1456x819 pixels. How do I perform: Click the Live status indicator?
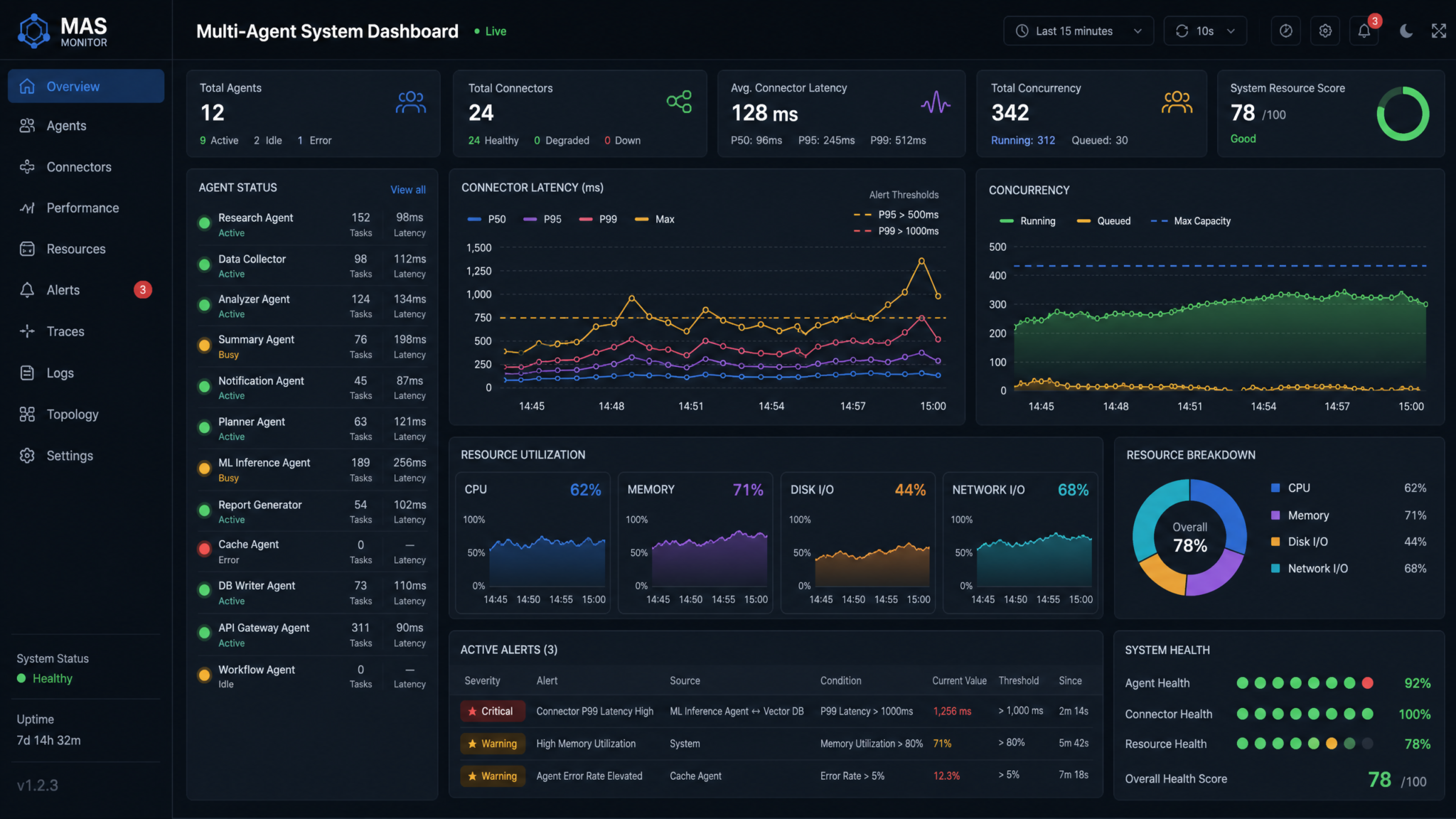(491, 31)
